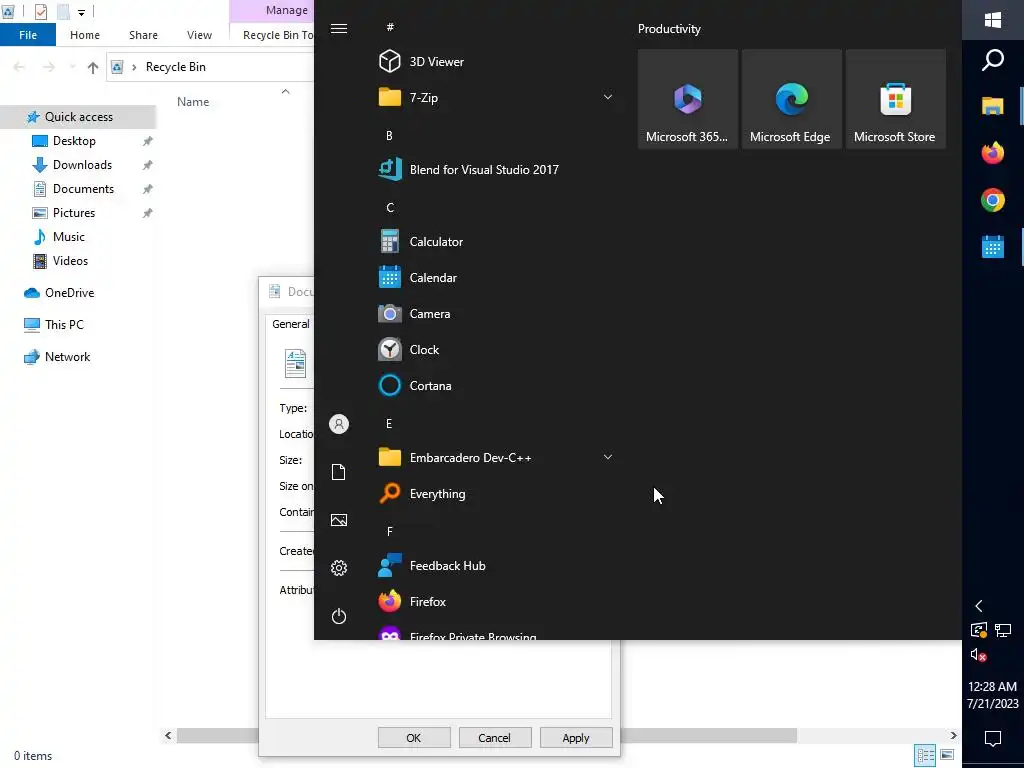Viewport: 1024px width, 768px height.
Task: Open taskbar Search magnifier
Action: click(993, 59)
